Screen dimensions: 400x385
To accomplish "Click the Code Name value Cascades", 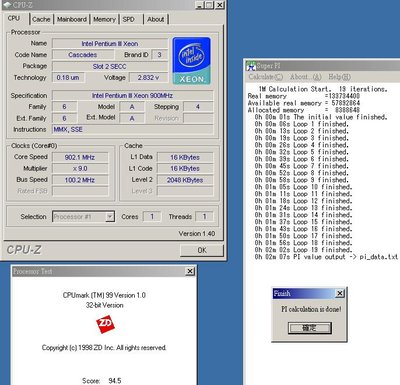I will point(82,55).
